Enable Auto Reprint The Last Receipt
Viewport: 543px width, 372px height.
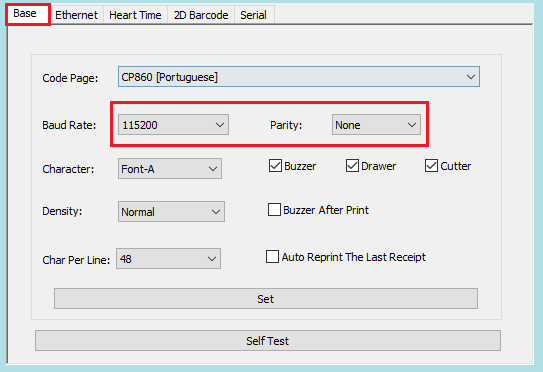click(x=272, y=257)
